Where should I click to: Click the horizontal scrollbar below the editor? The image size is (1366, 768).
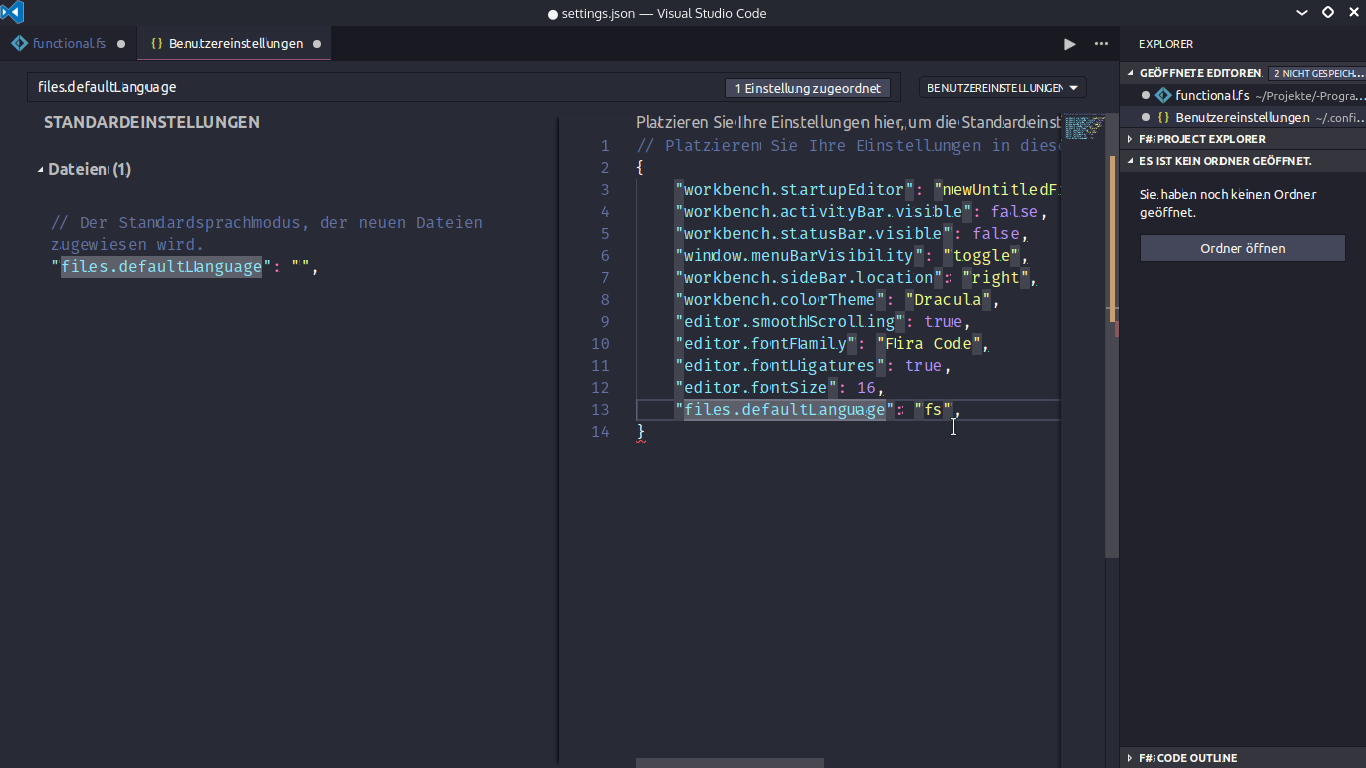(x=730, y=763)
